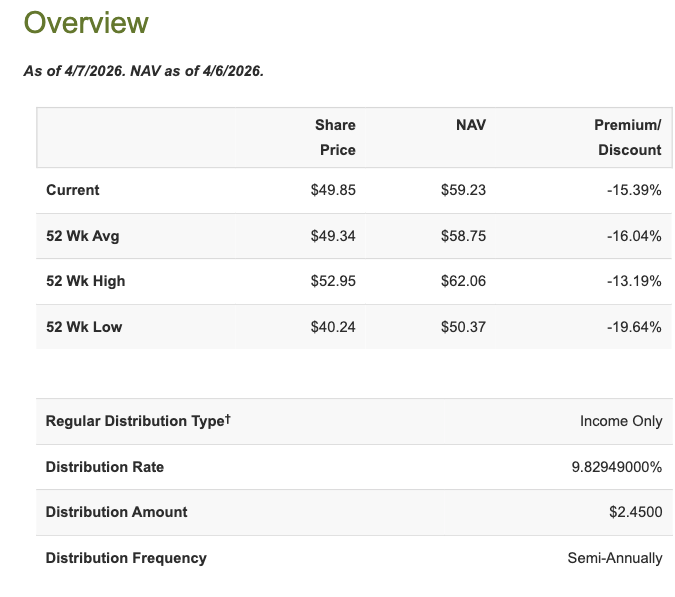The height and width of the screenshot is (597, 675).
Task: Select the 52 Wk High NAV $62.06
Action: tap(463, 281)
